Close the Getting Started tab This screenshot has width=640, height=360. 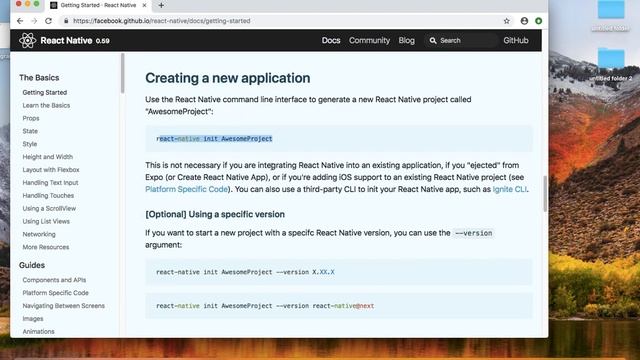144,5
